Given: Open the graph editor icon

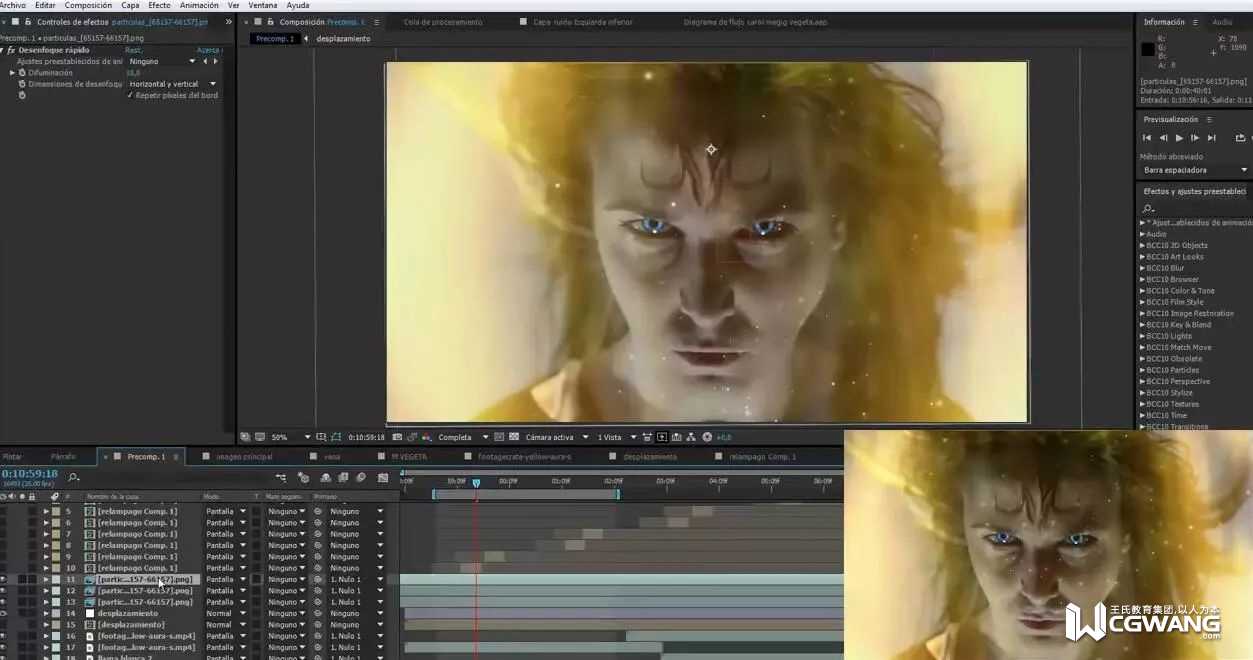Looking at the screenshot, I should coord(383,478).
